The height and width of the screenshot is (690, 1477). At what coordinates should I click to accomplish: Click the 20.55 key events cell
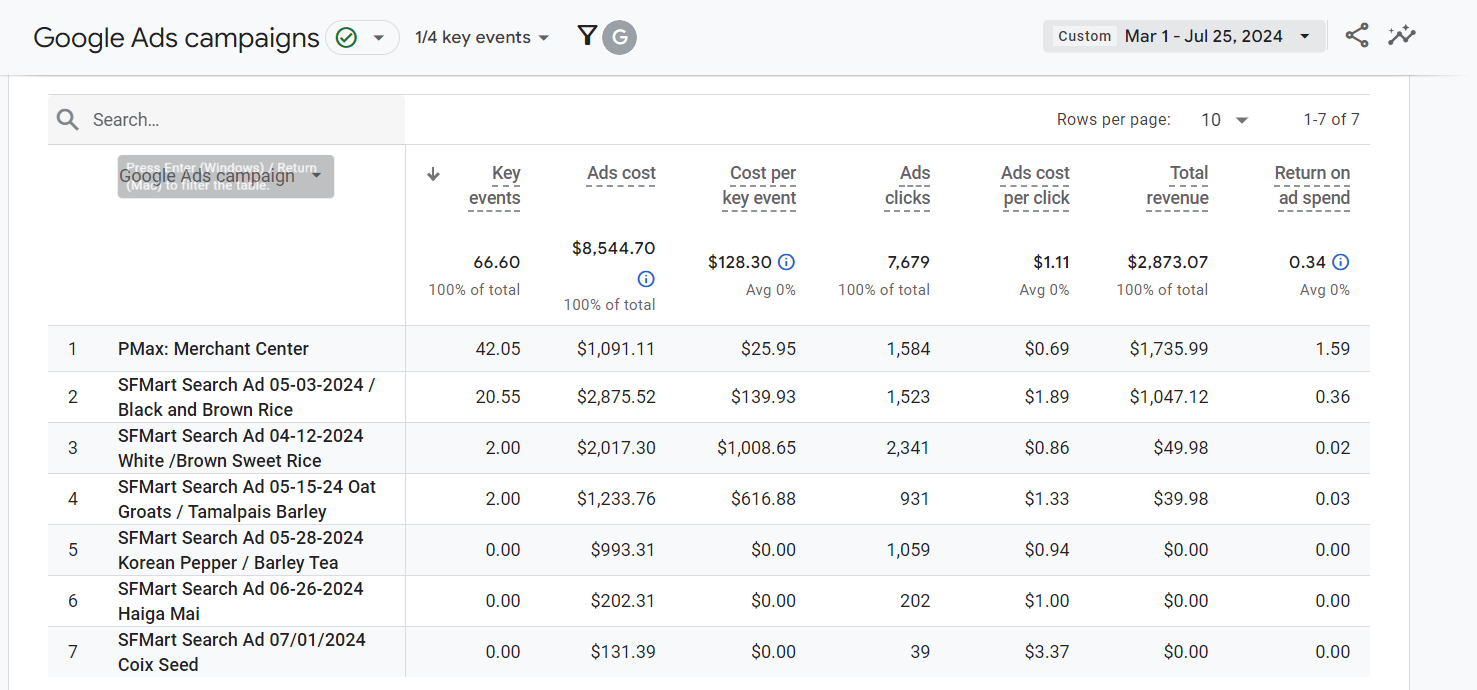(498, 397)
